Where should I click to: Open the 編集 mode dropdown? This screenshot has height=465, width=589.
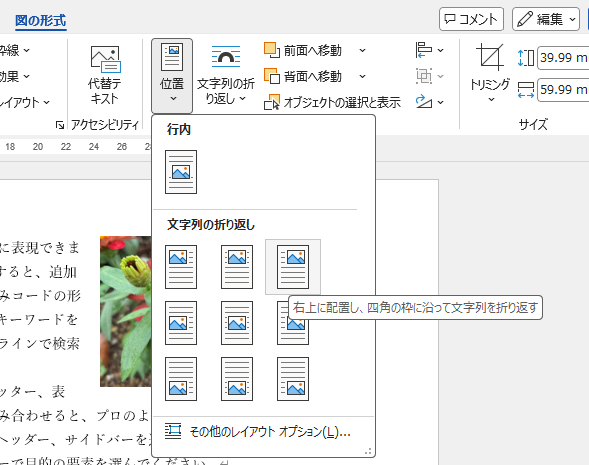[546, 19]
